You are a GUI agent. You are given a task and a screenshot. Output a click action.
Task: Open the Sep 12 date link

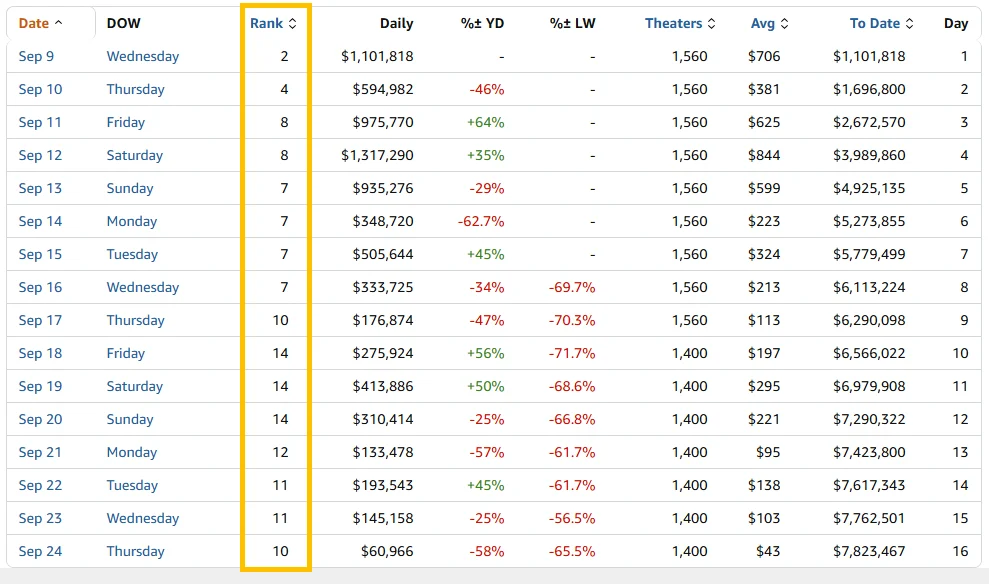[40, 155]
